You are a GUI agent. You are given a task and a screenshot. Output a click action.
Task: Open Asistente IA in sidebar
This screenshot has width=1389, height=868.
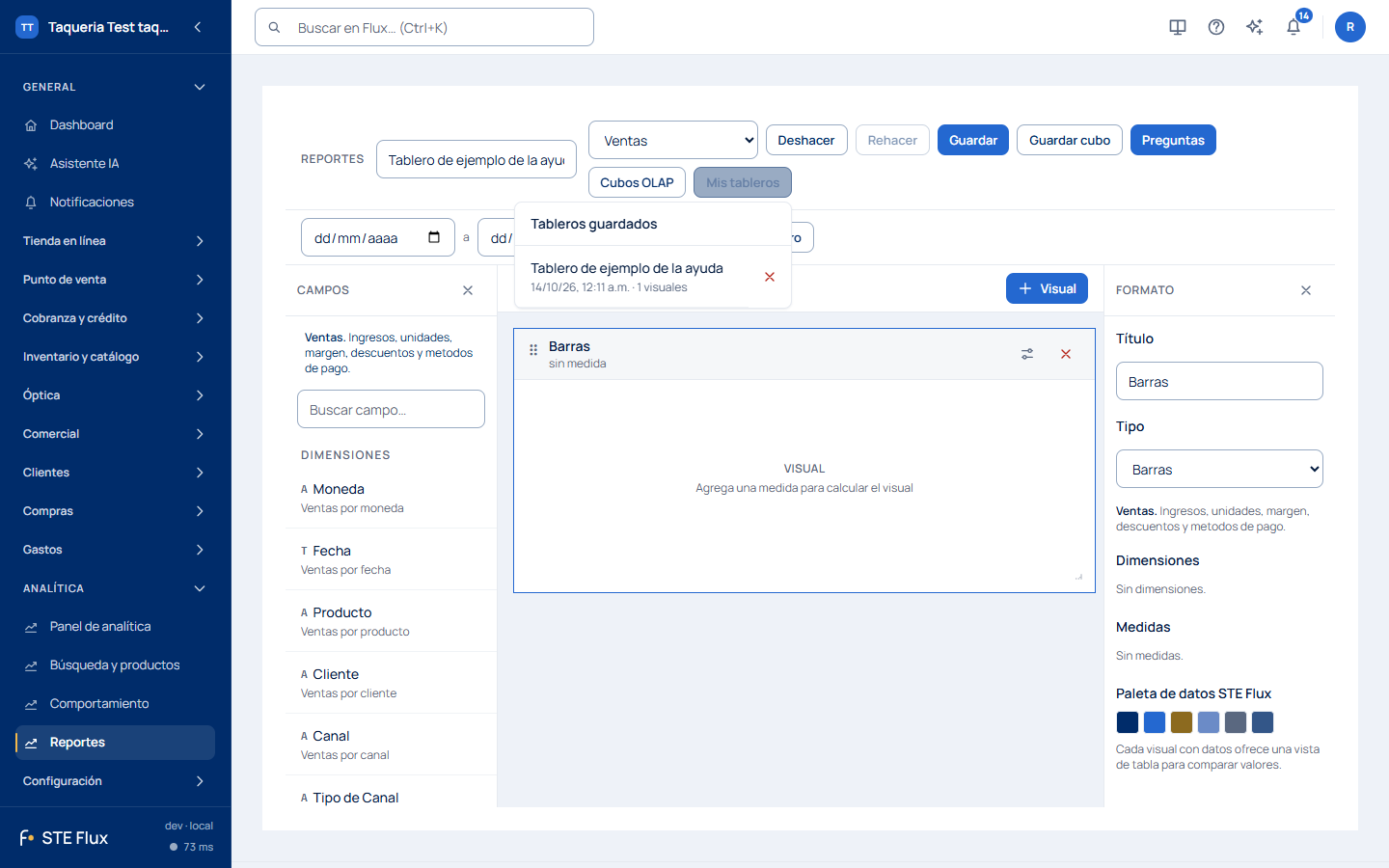point(115,164)
